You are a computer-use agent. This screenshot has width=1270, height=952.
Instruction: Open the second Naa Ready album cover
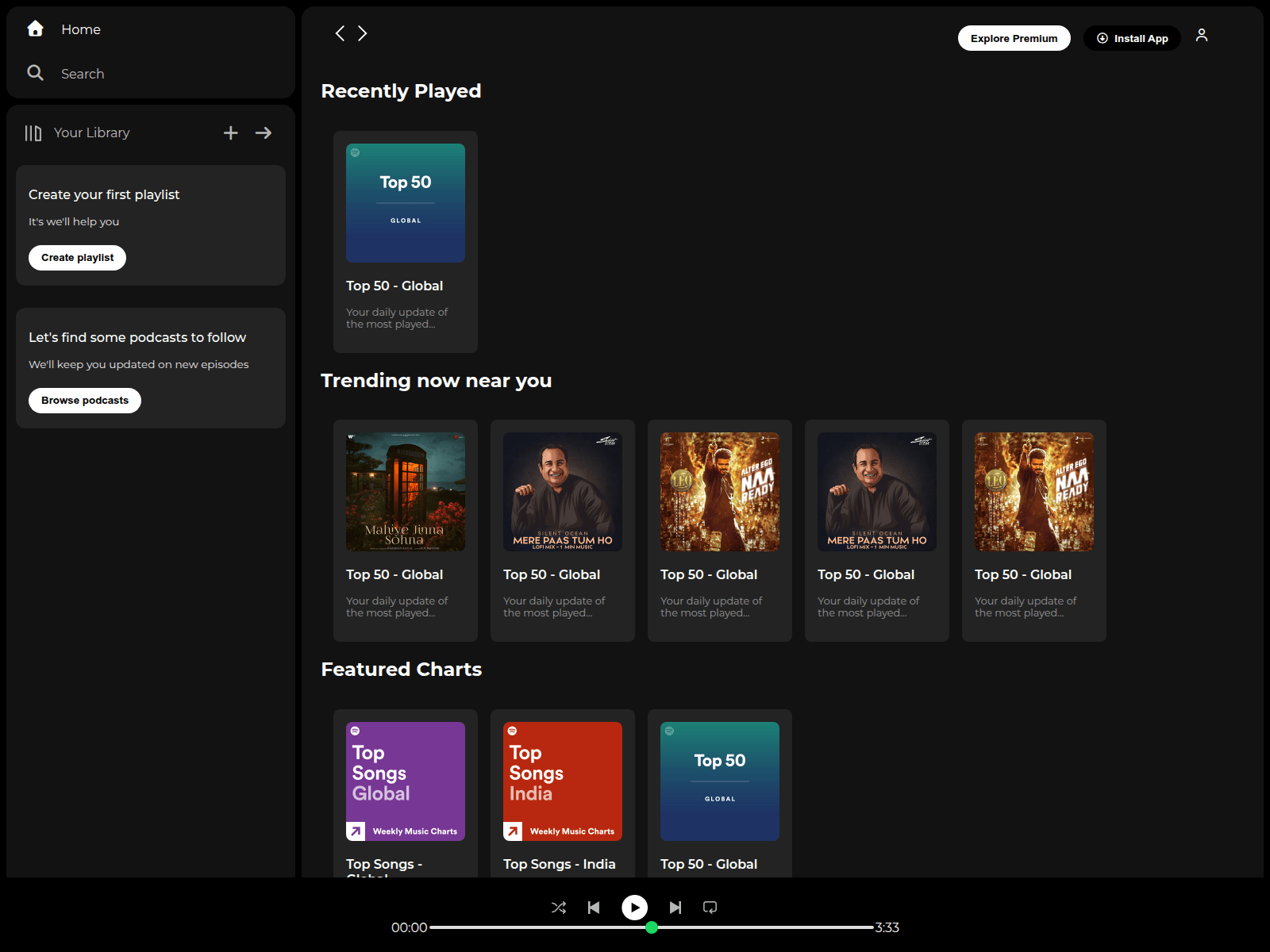[x=1034, y=492]
